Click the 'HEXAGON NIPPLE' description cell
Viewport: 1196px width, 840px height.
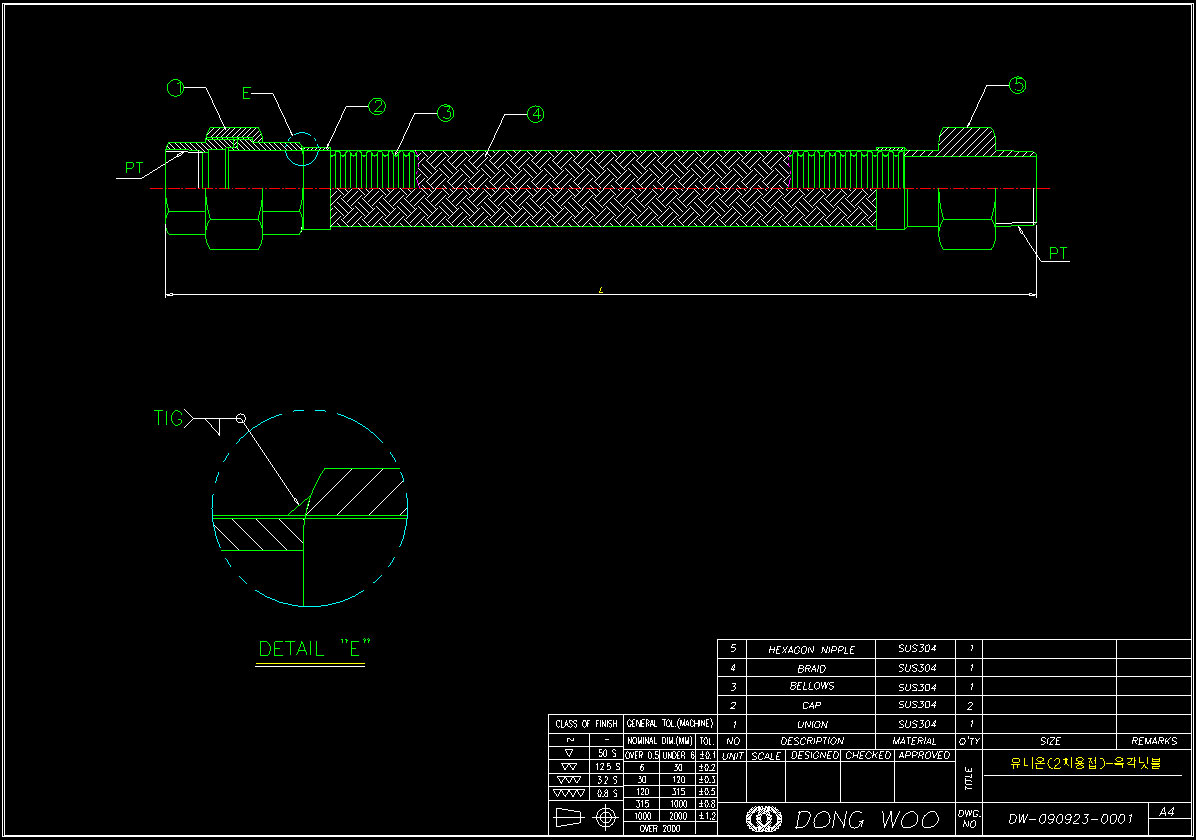(811, 649)
